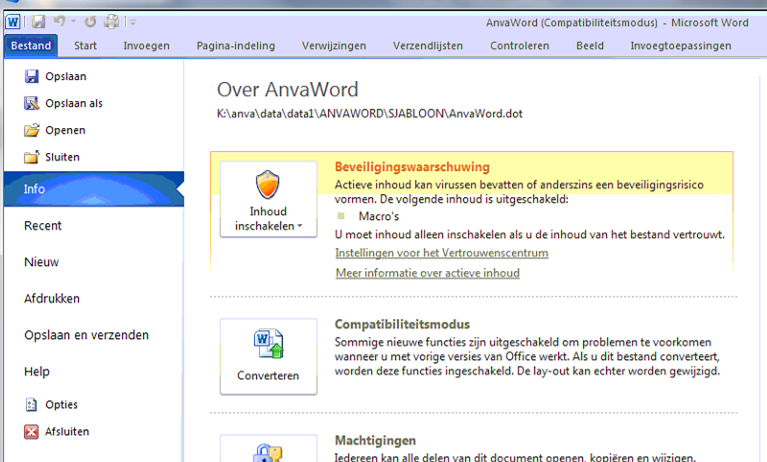
Task: Switch to the Start tab
Action: [x=85, y=46]
